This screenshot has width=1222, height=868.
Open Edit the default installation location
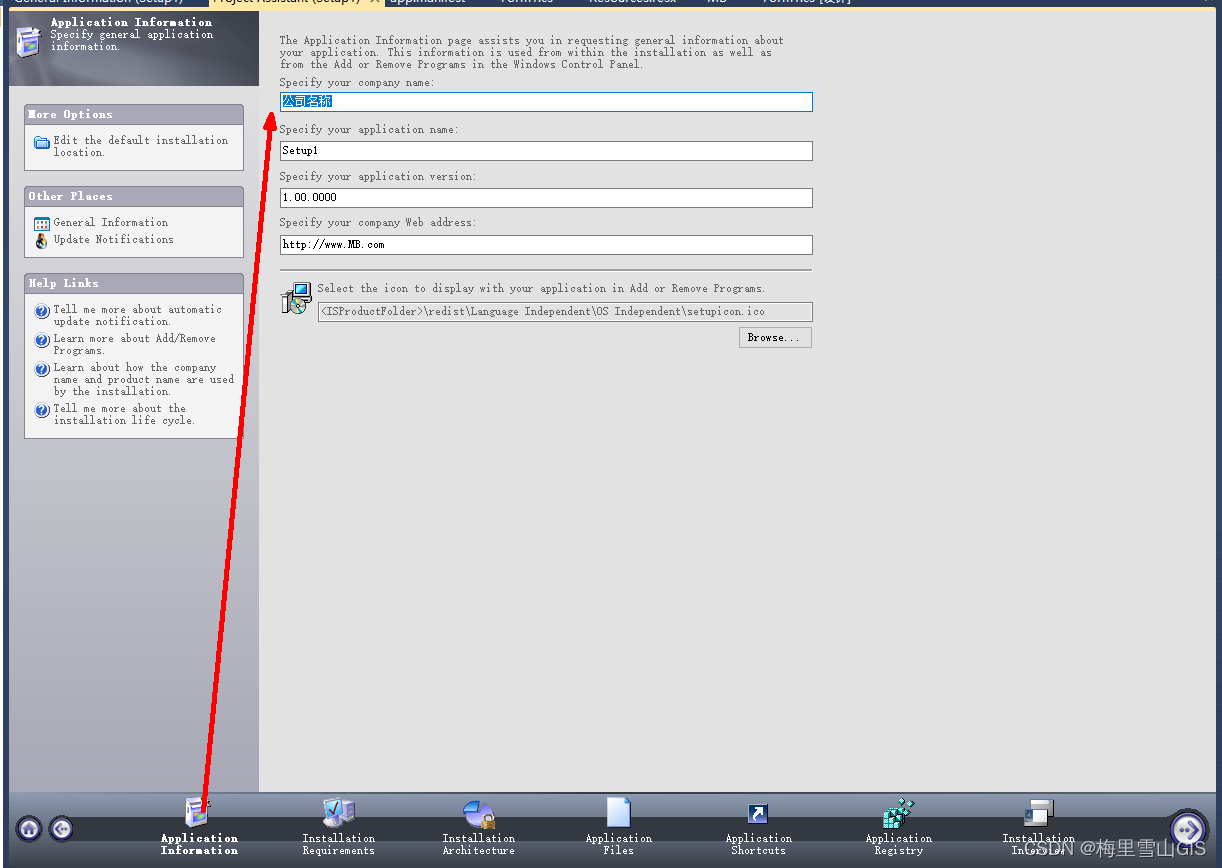140,146
